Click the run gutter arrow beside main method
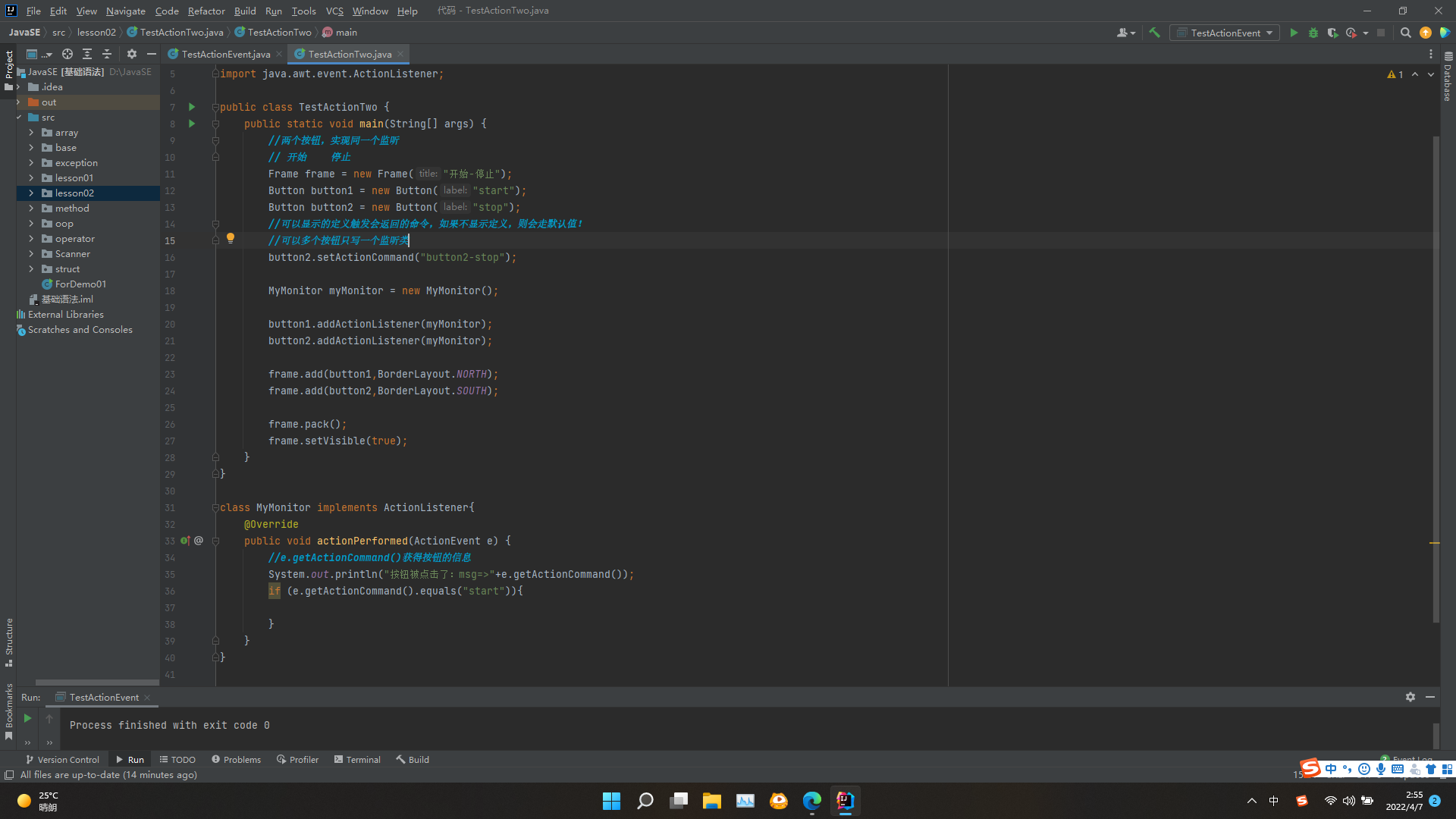The width and height of the screenshot is (1456, 819). (192, 124)
